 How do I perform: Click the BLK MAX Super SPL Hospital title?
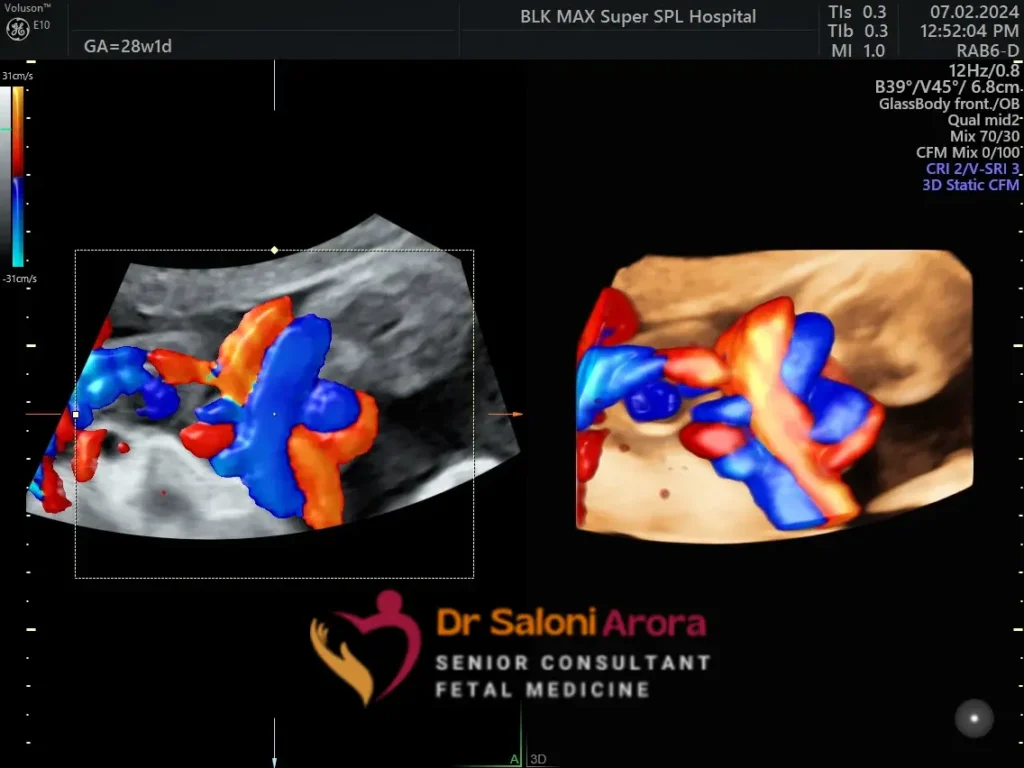click(x=638, y=16)
